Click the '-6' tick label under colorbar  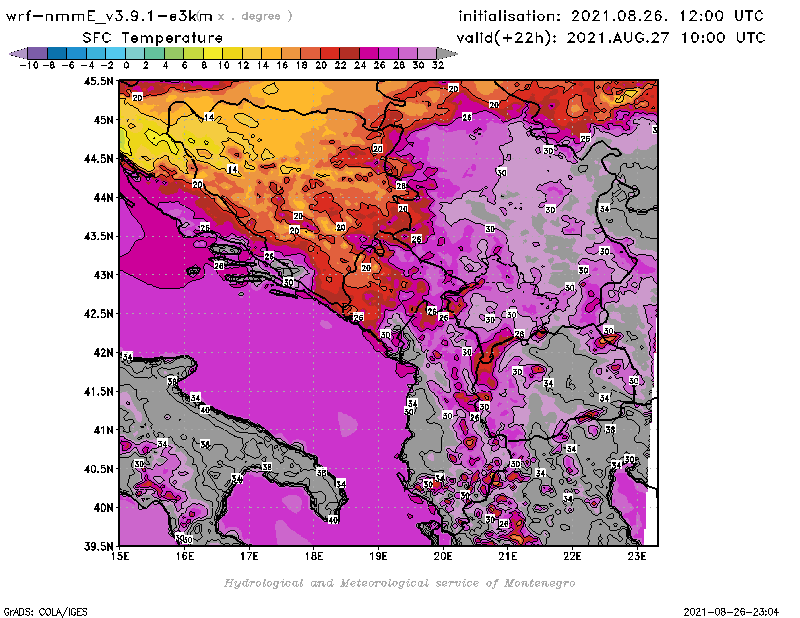point(68,66)
